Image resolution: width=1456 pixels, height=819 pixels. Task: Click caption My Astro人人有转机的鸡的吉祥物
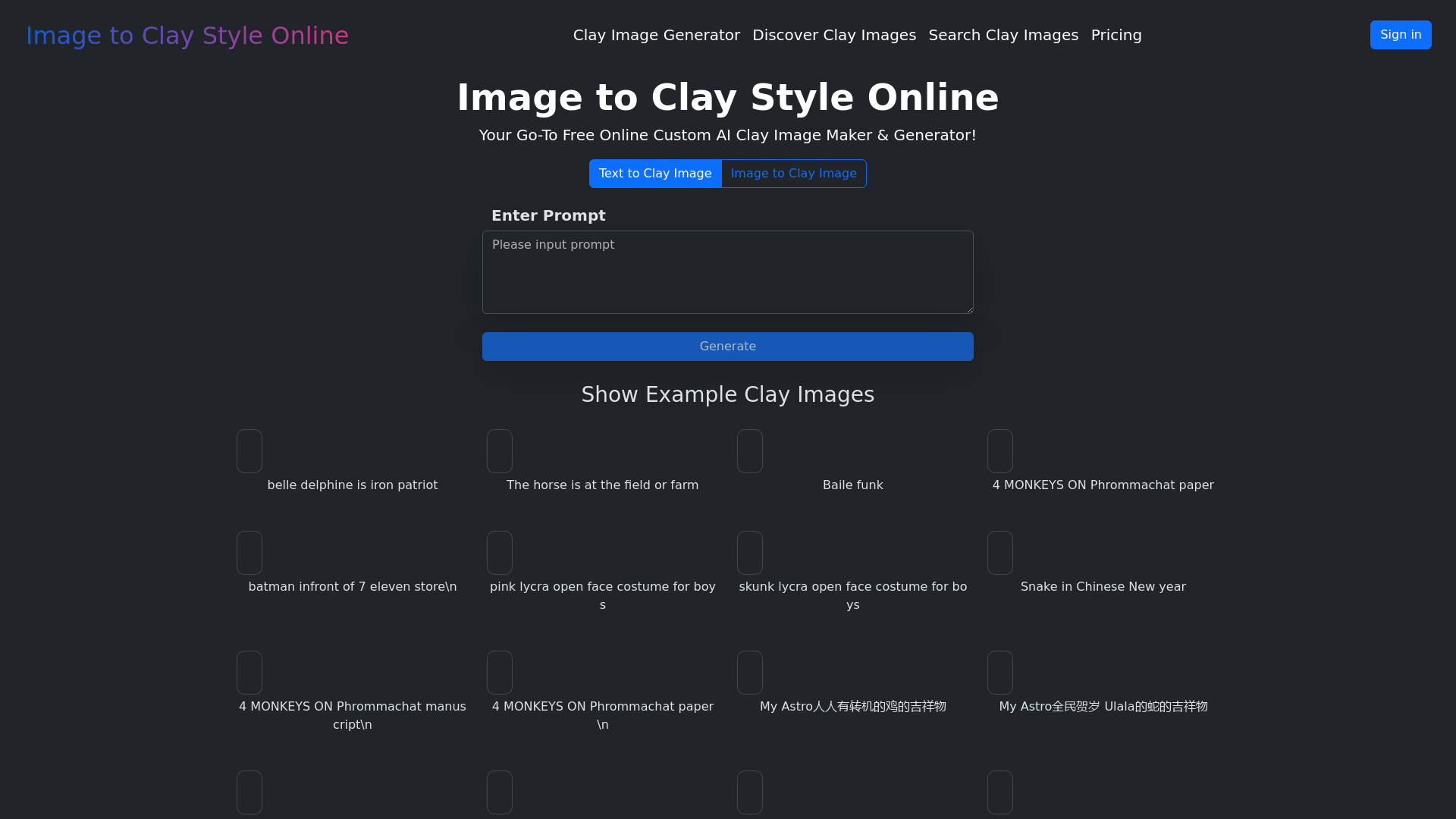(853, 707)
